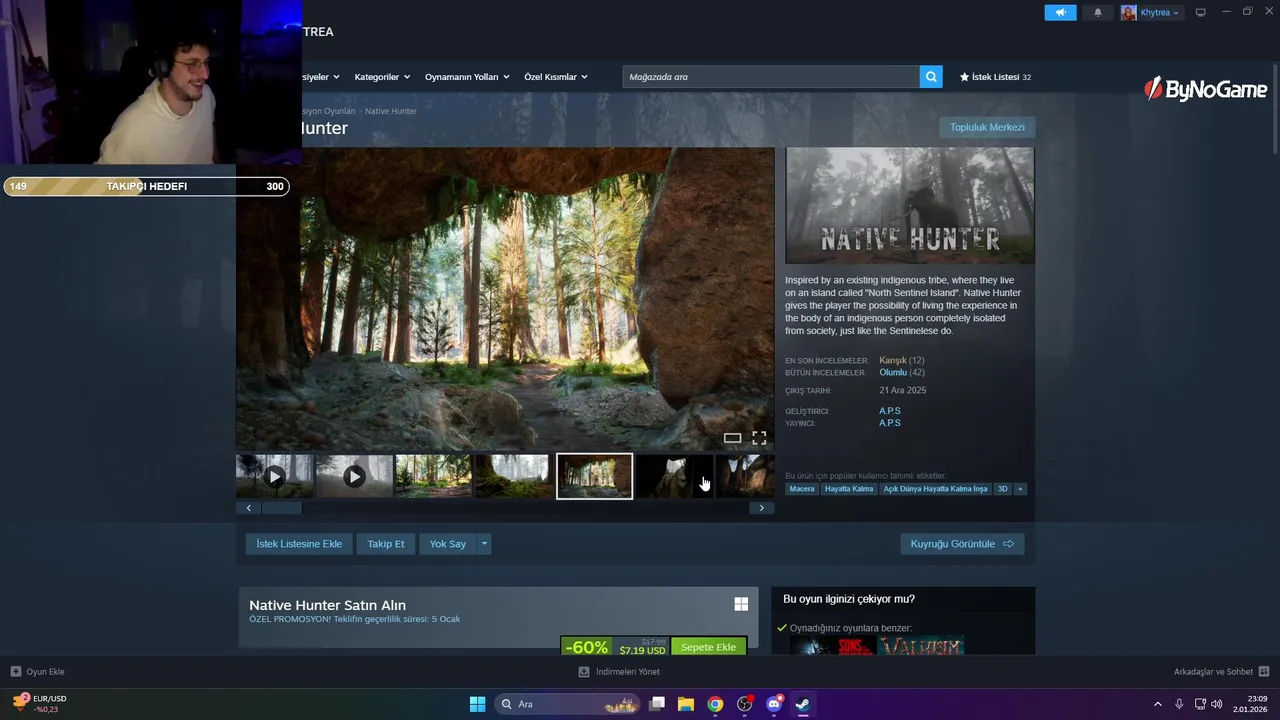Screen dimensions: 1280x720
Task: Click the thumbnail strip horizontal scrollbar handle
Action: [282, 508]
